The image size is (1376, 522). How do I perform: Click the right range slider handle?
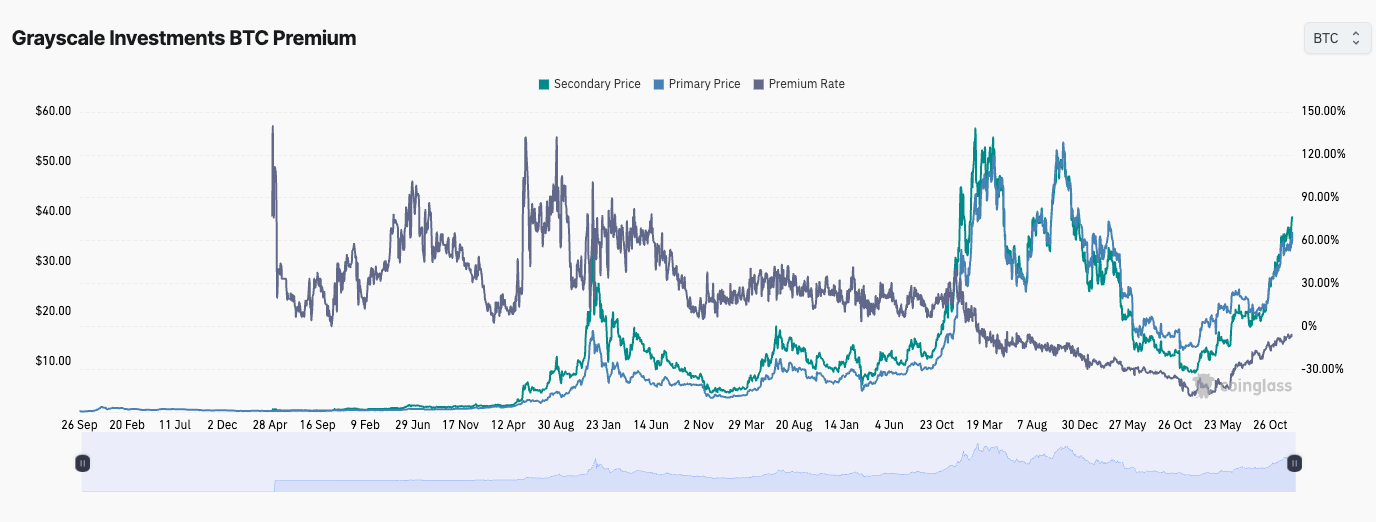(x=1294, y=463)
